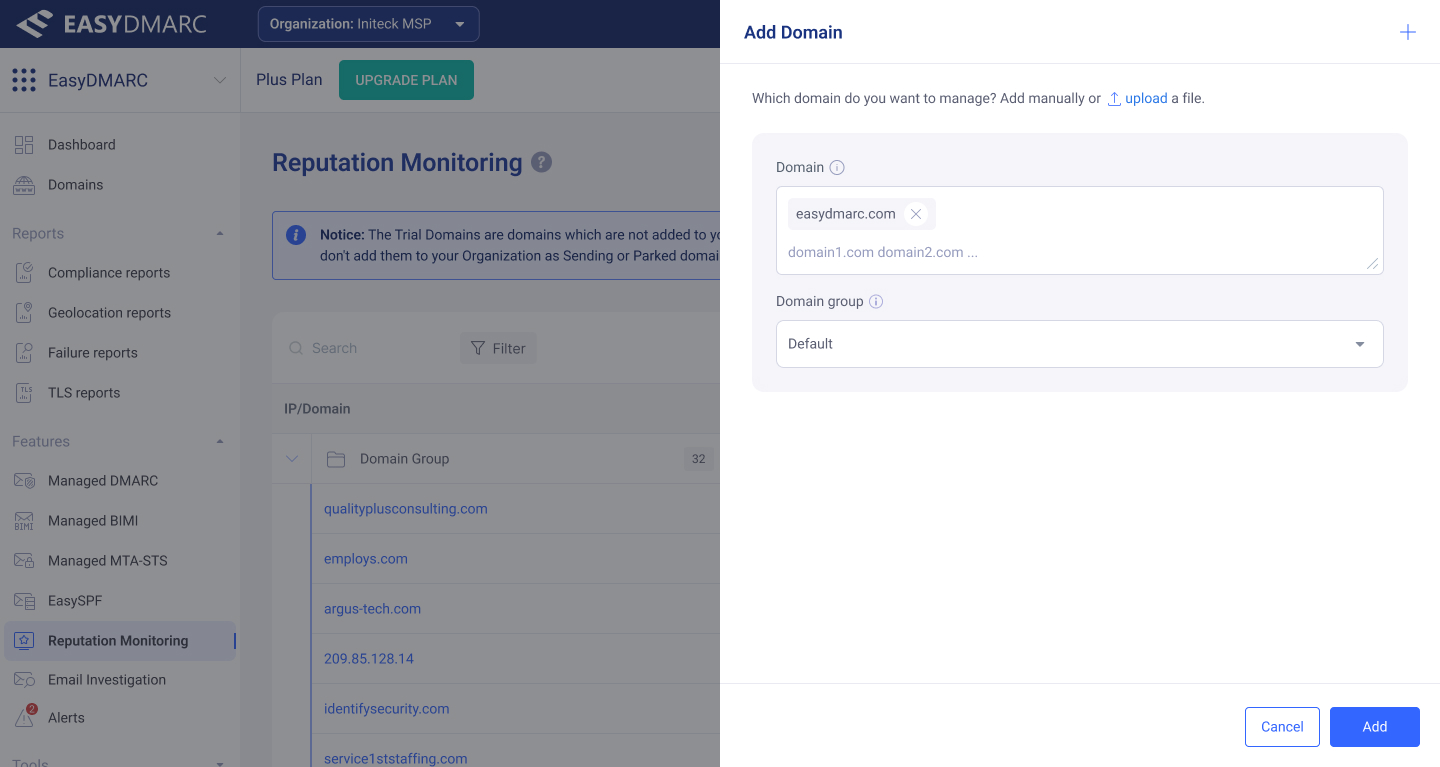Click the domain1.com domain2.com input area

(x=1080, y=253)
